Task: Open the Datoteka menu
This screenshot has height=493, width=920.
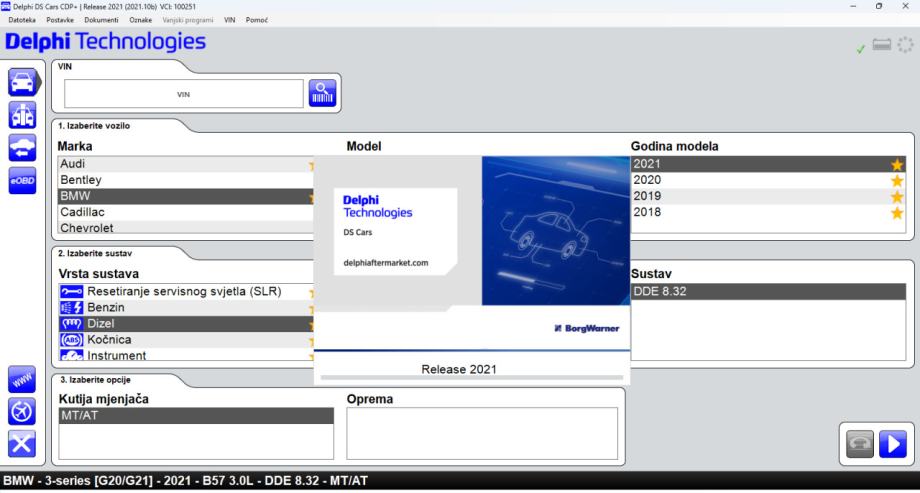Action: [x=23, y=21]
